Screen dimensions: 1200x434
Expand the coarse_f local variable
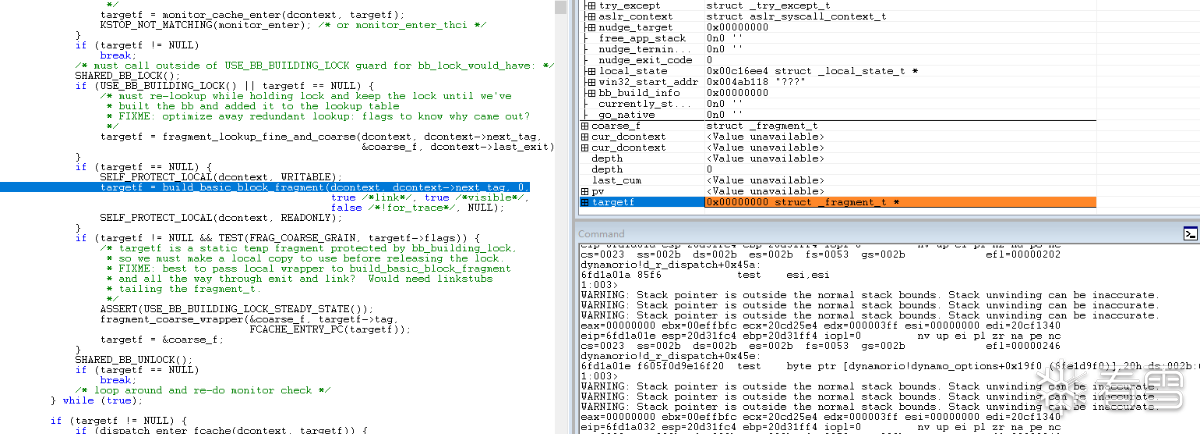click(x=585, y=126)
